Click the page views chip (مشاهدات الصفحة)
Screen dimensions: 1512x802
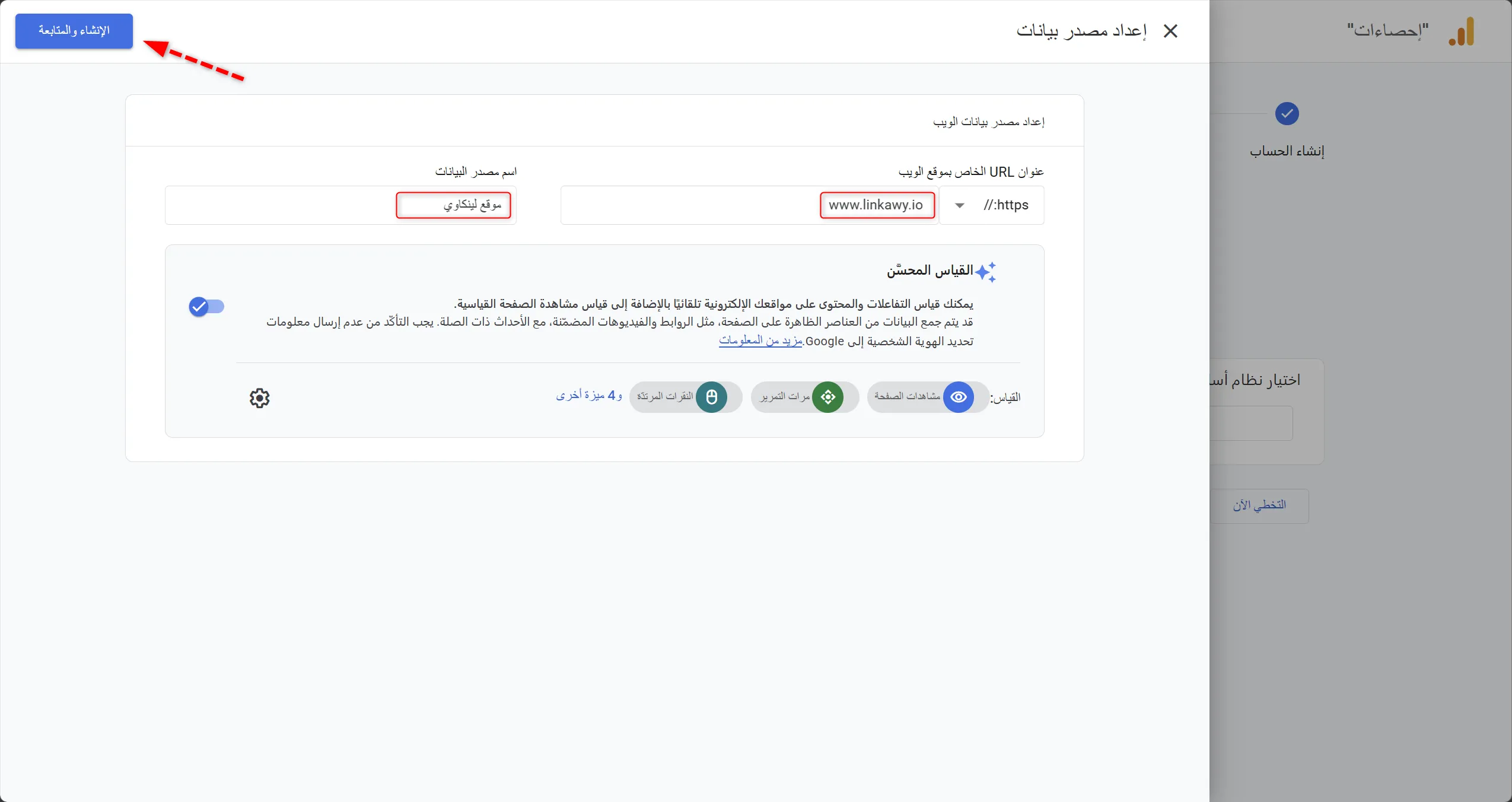tap(928, 397)
